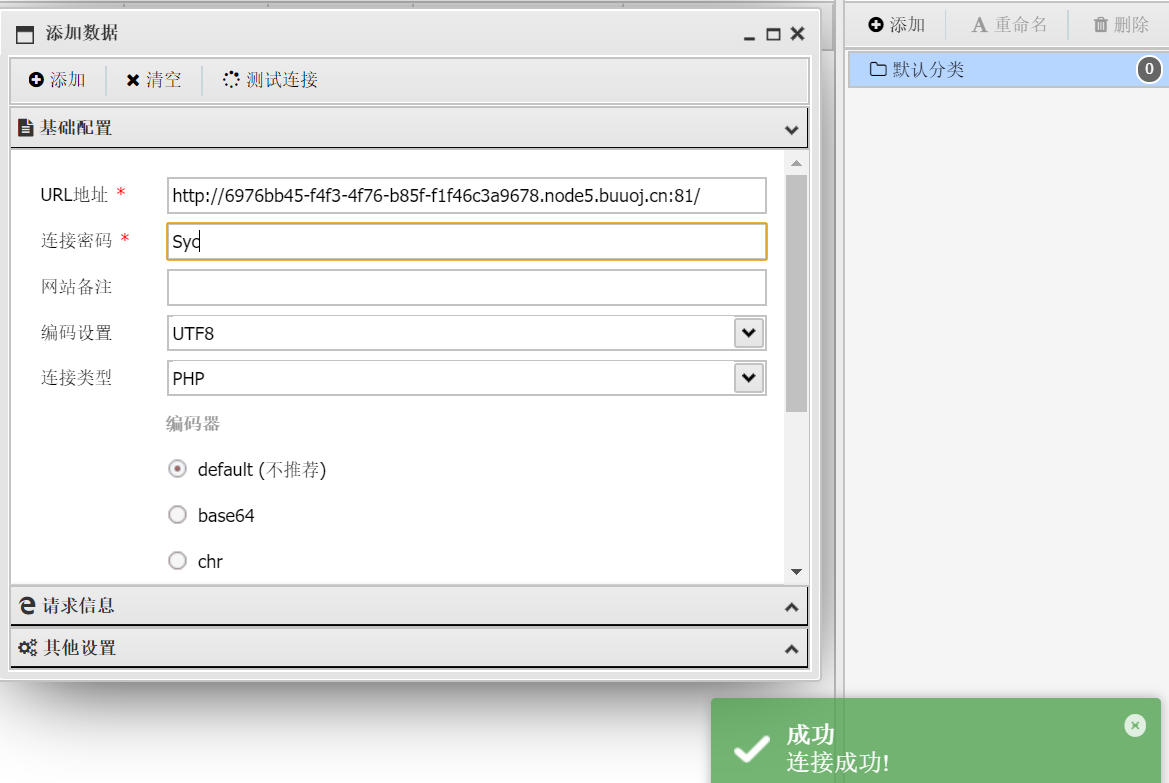Expand the 请求信息 section chevron

click(x=792, y=608)
